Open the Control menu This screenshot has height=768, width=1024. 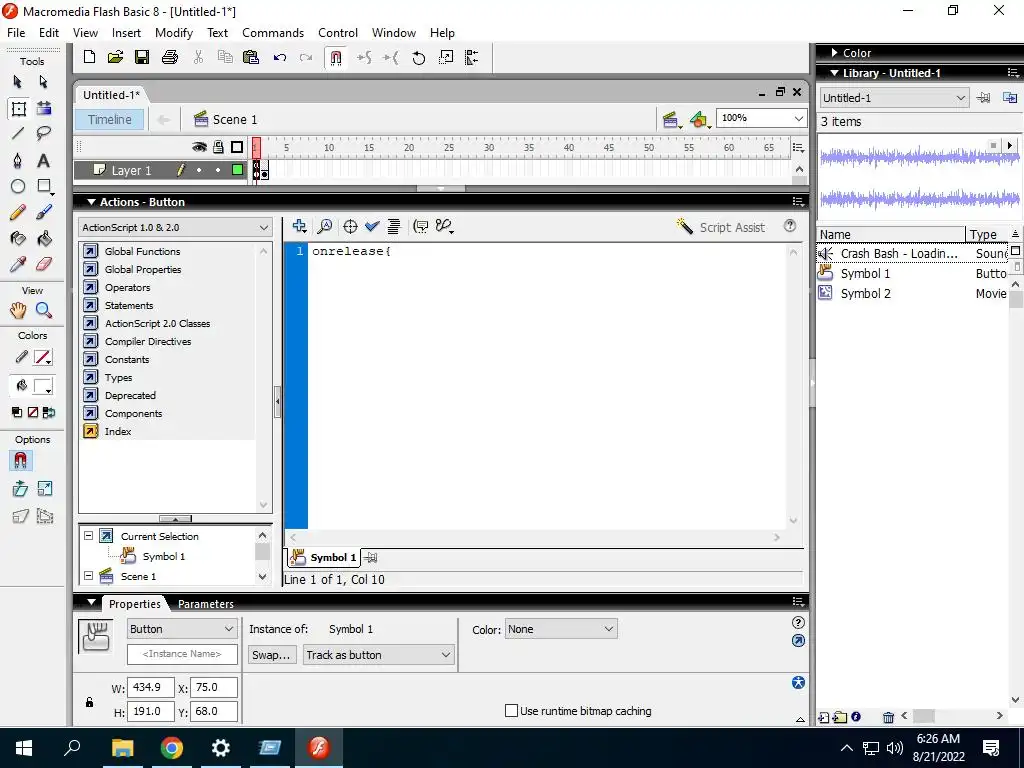pyautogui.click(x=338, y=33)
